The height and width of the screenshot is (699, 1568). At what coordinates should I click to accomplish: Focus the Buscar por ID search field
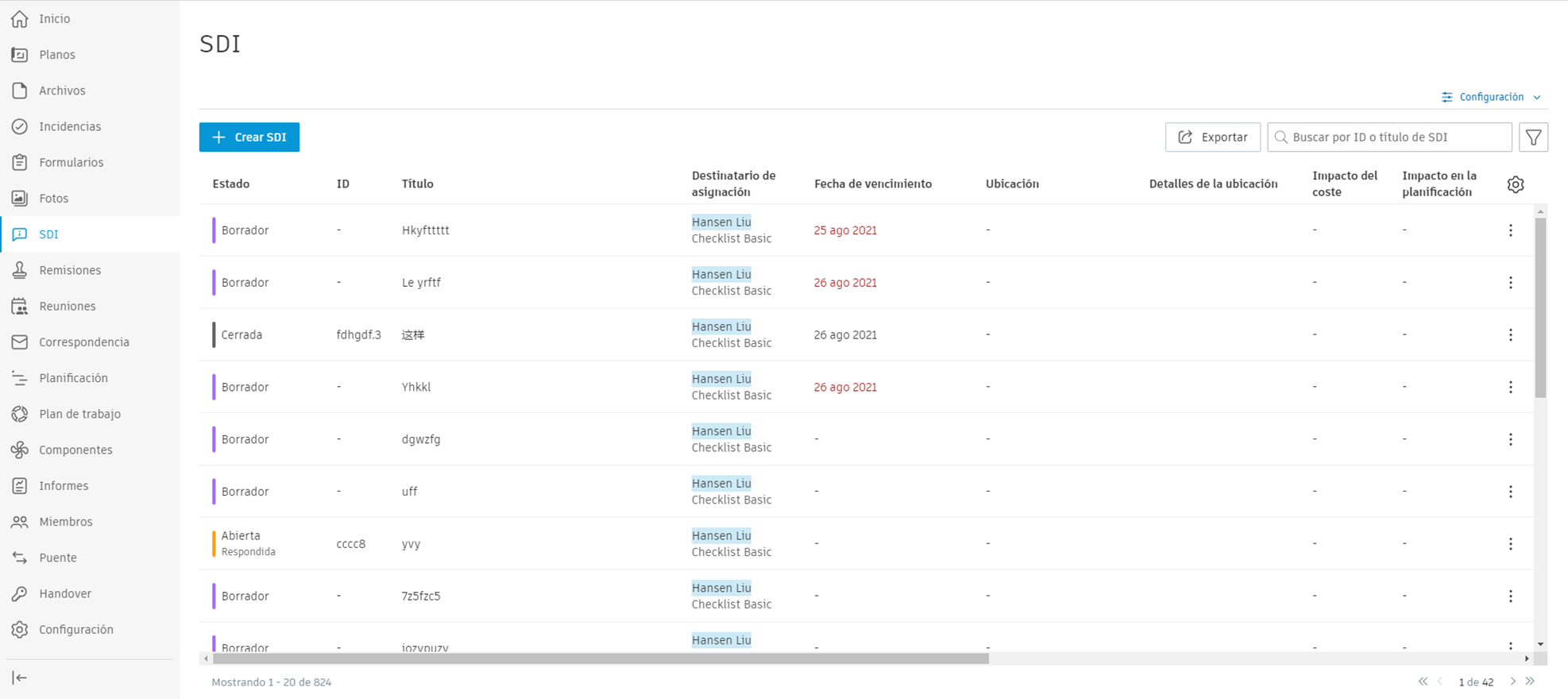(x=1398, y=137)
